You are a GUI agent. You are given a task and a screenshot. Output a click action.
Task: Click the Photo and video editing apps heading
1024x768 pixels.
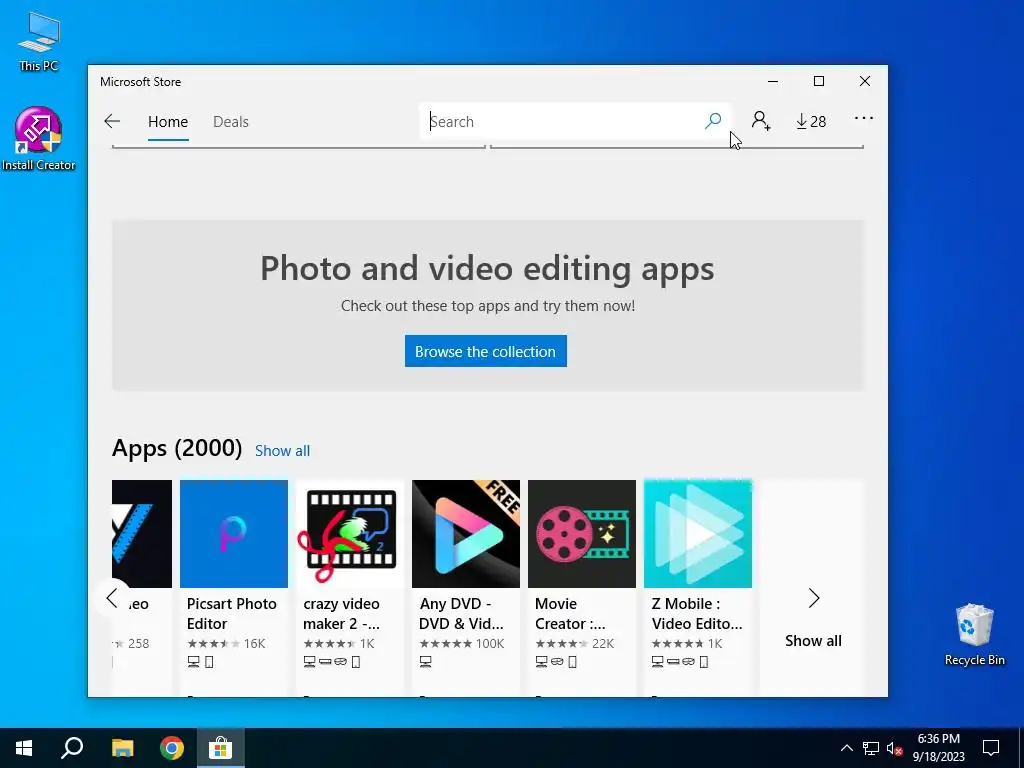487,268
